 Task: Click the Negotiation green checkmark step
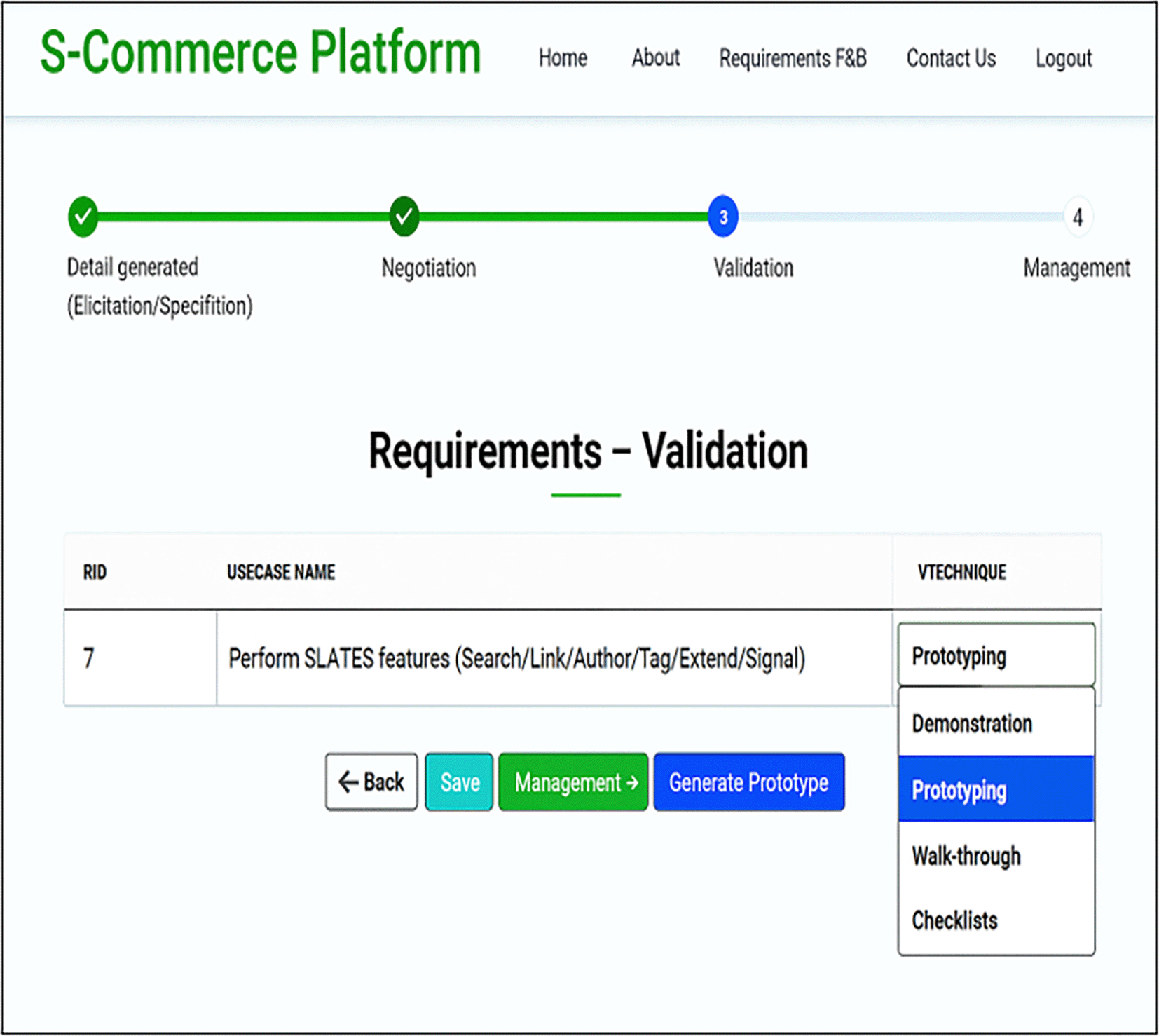(404, 217)
